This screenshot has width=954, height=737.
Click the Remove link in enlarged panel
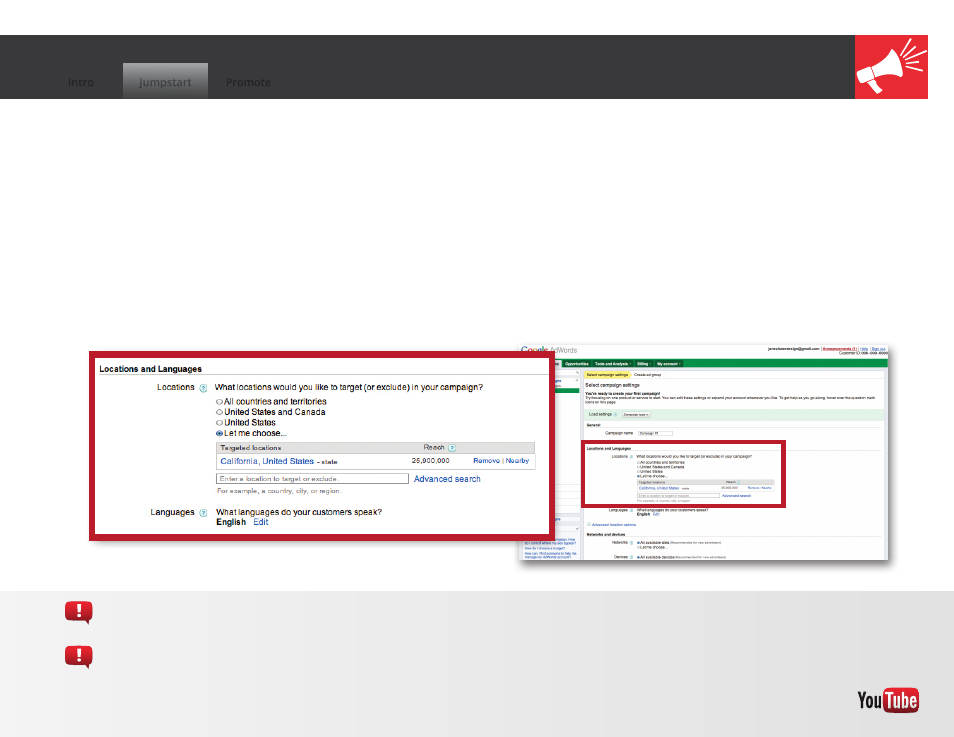click(486, 461)
